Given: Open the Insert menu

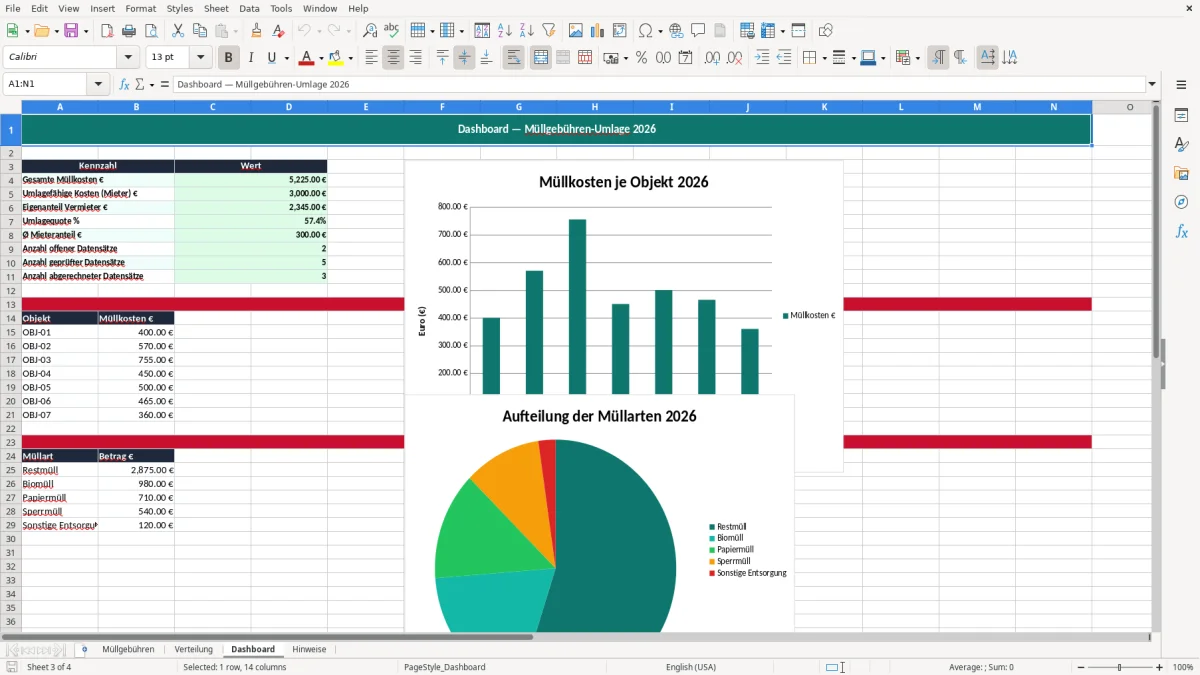Looking at the screenshot, I should coord(103,8).
